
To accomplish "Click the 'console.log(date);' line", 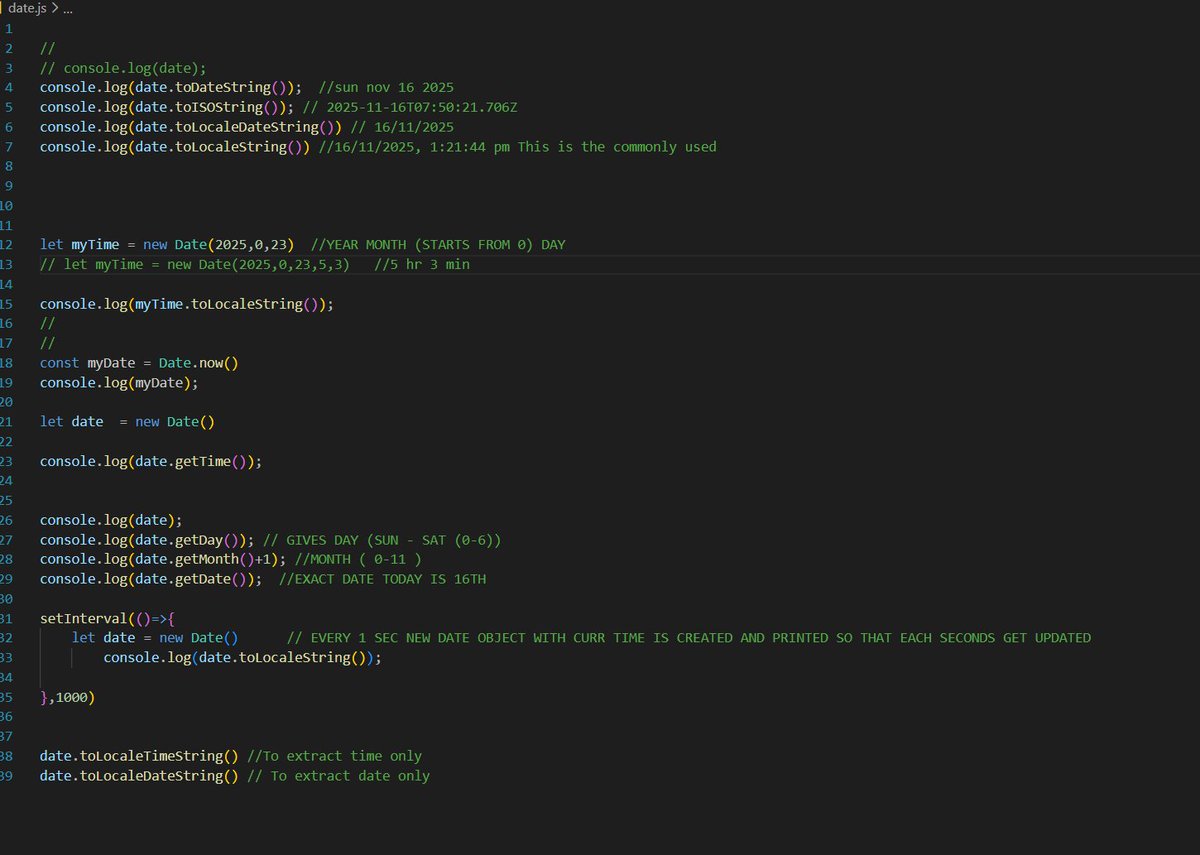I will (x=111, y=521).
